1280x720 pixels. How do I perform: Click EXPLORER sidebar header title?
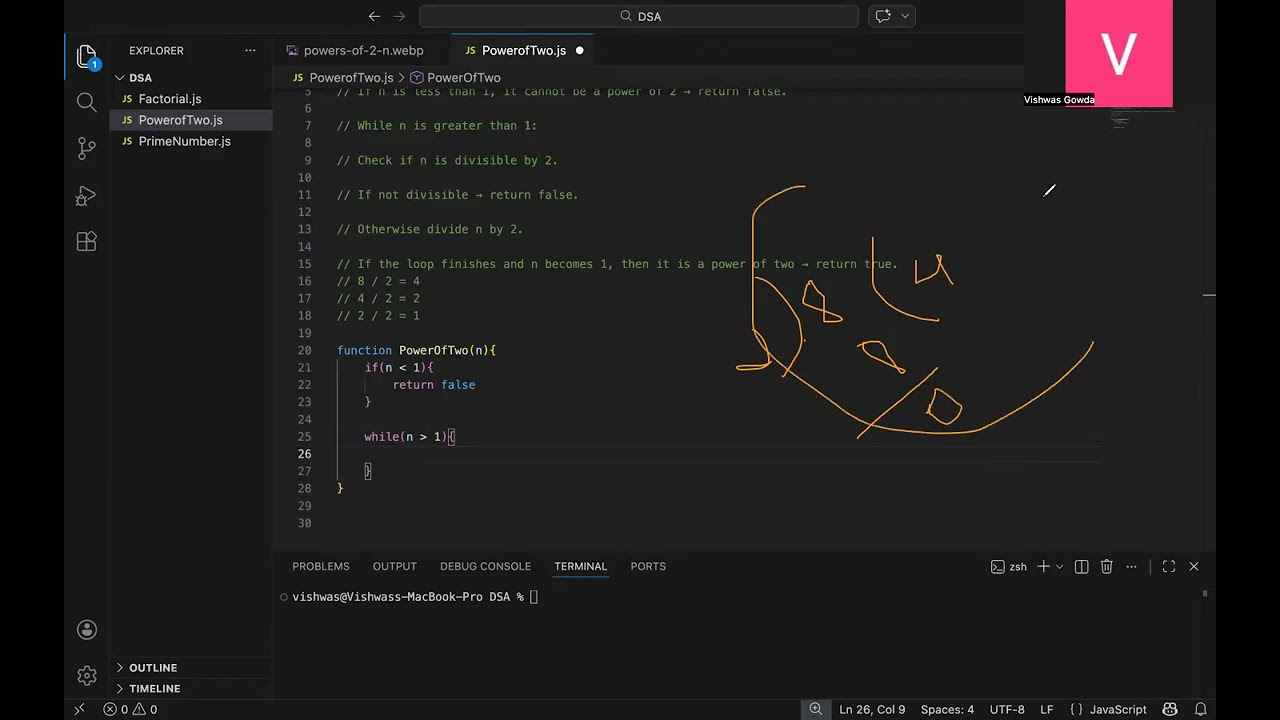[156, 50]
